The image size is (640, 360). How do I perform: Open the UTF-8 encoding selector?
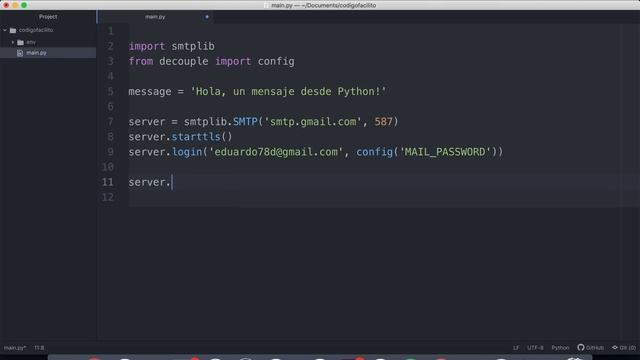(x=535, y=348)
